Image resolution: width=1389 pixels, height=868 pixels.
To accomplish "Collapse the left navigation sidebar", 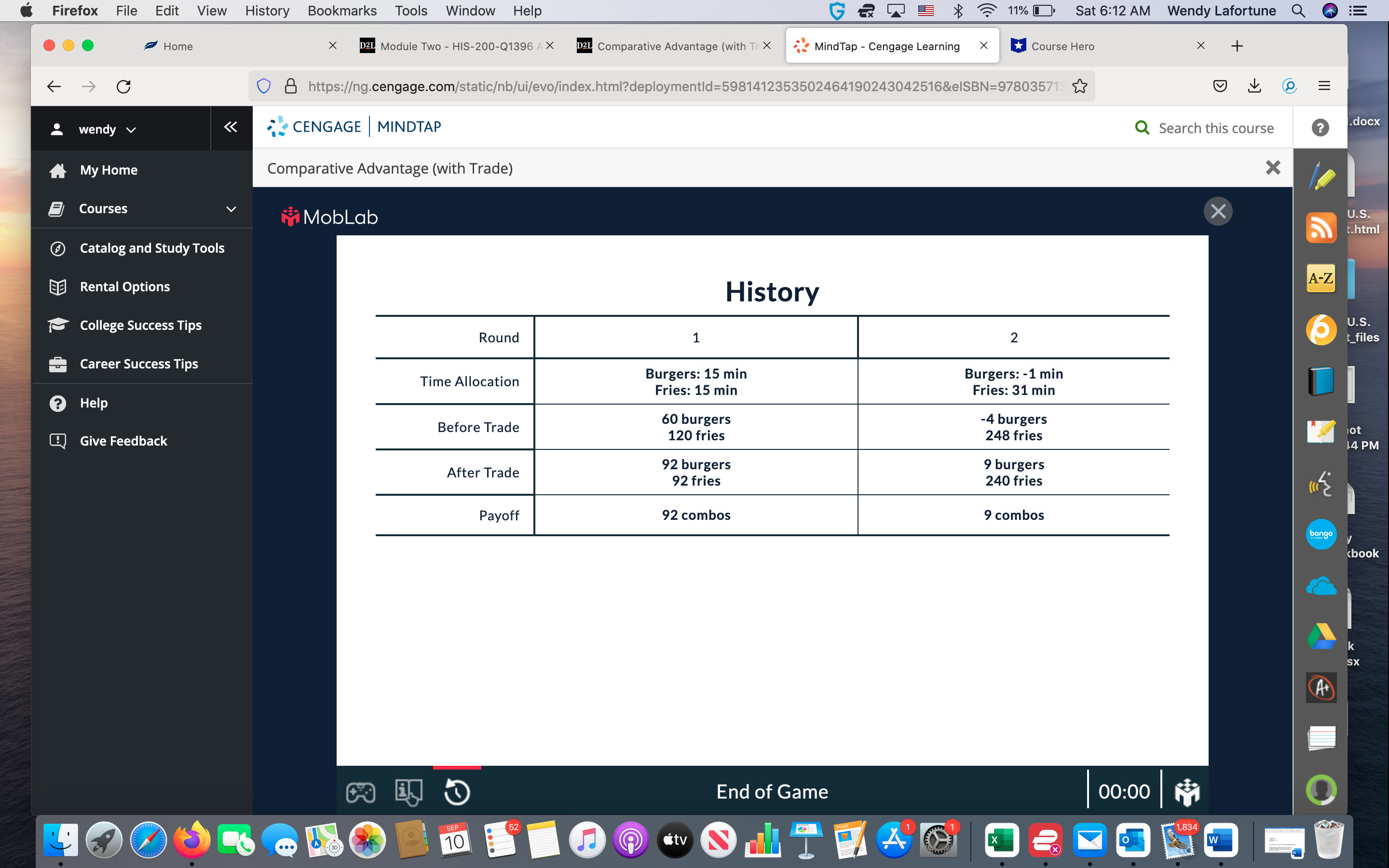I will (231, 127).
